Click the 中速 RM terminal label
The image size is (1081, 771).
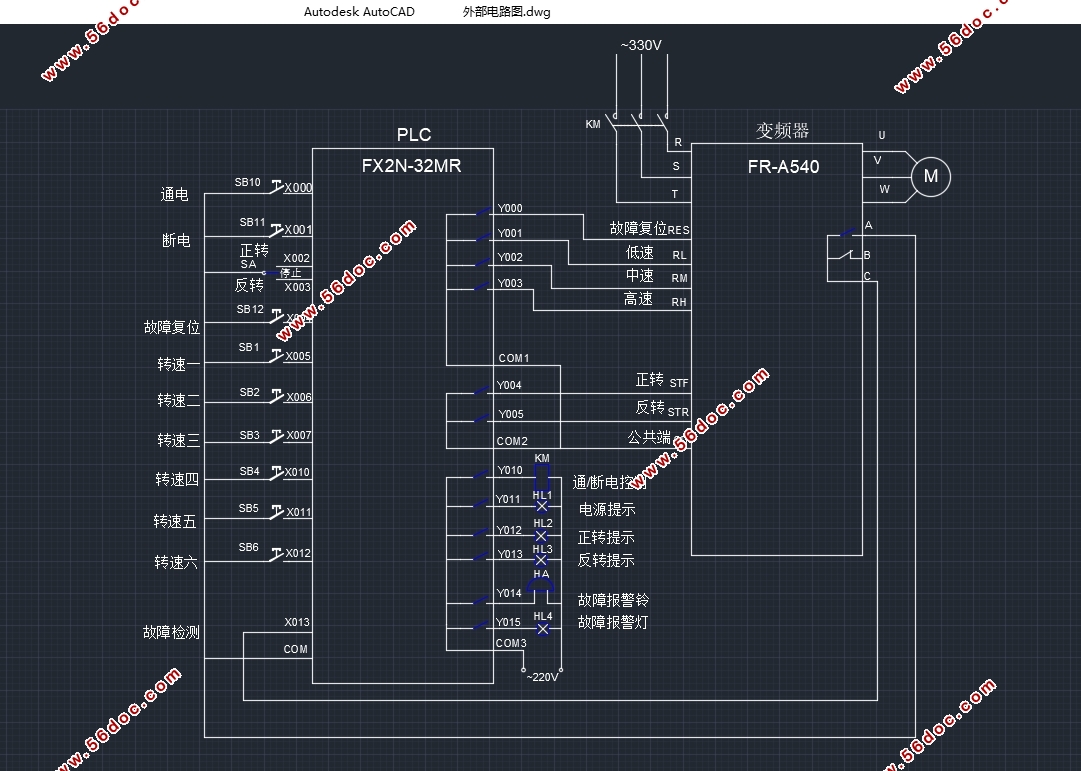click(x=656, y=276)
